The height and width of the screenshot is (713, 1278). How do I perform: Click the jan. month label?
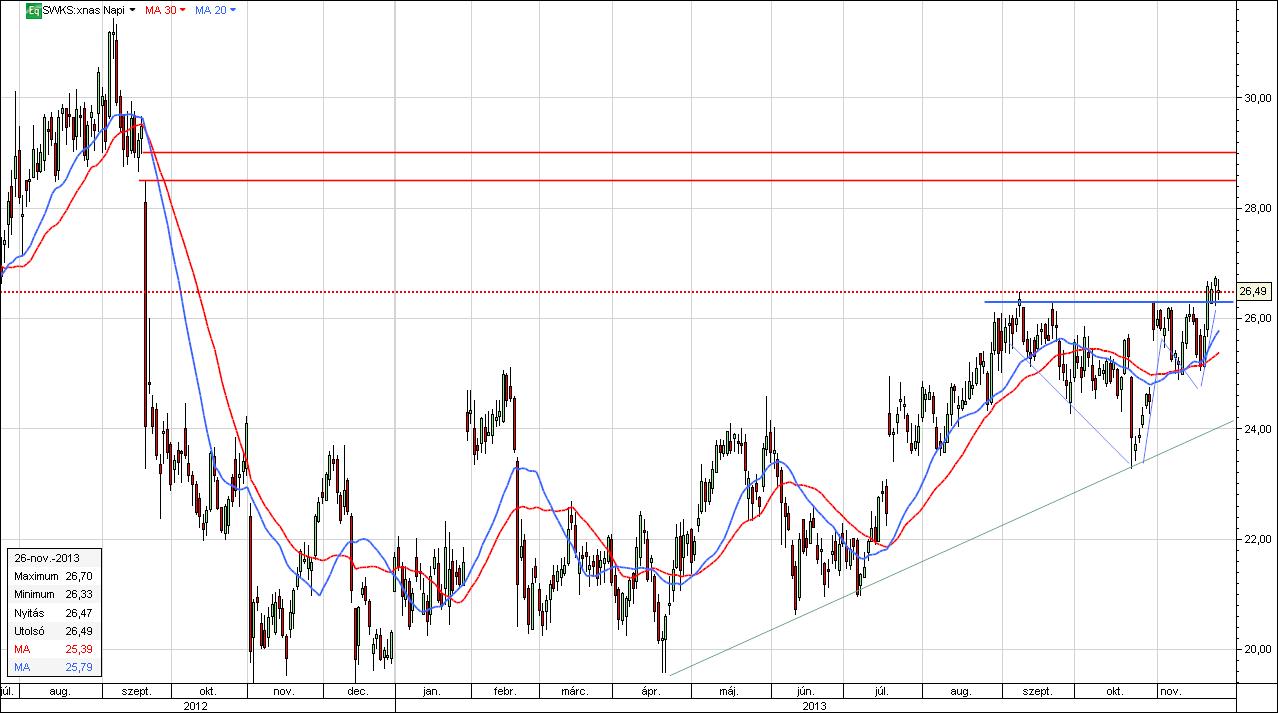point(432,691)
